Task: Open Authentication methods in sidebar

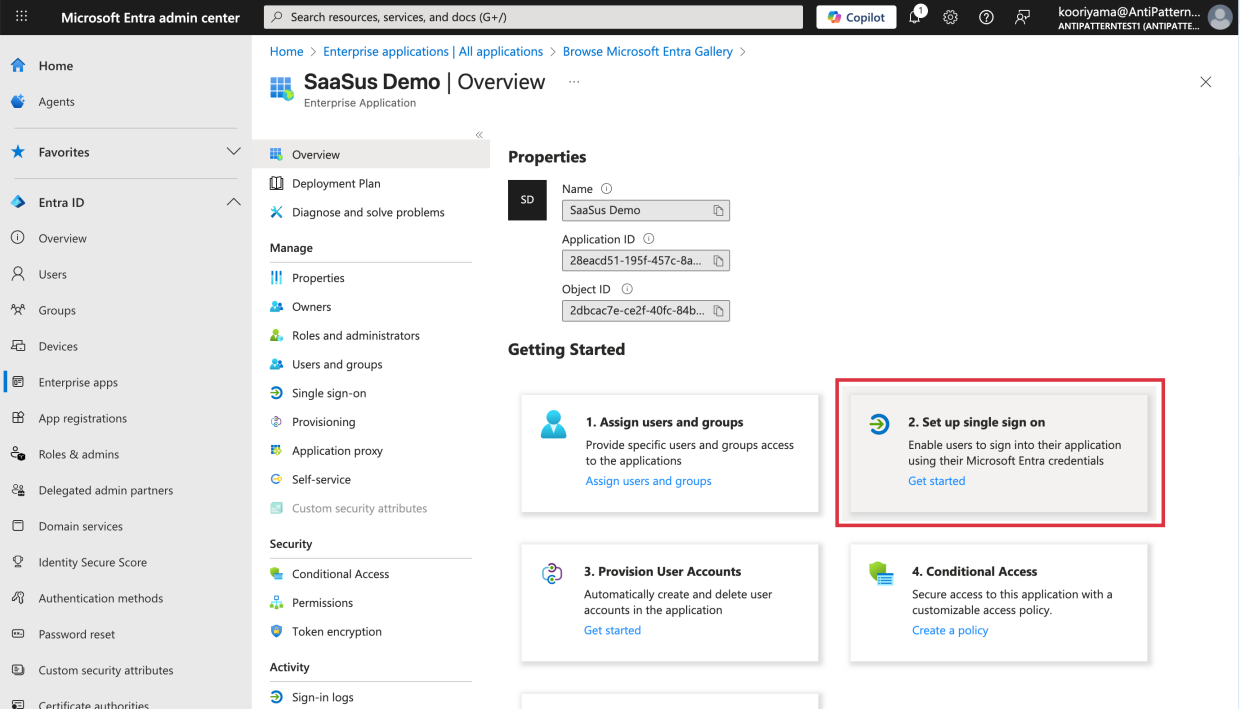Action: 100,598
